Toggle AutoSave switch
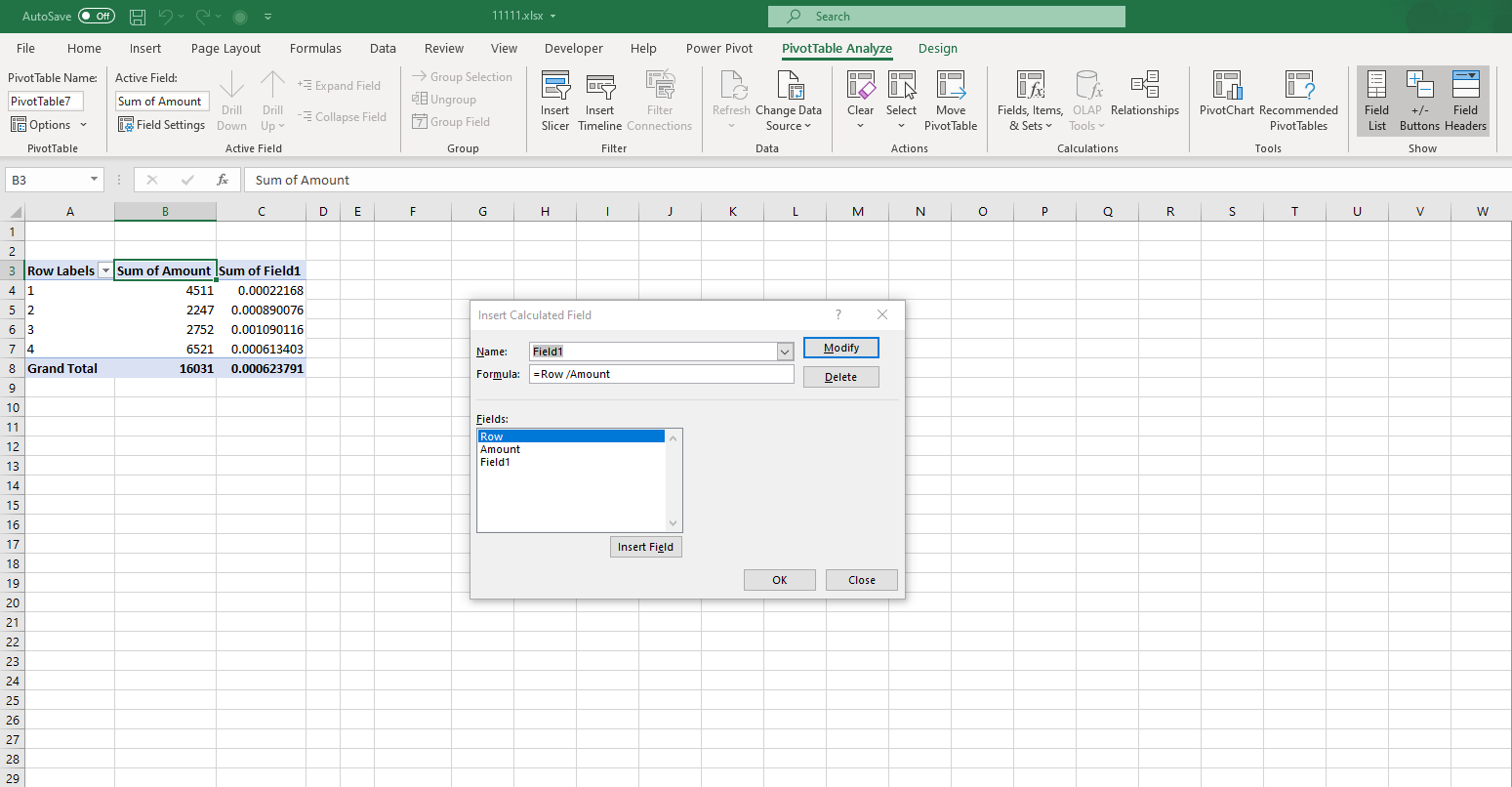Viewport: 1512px width, 787px height. pos(96,17)
